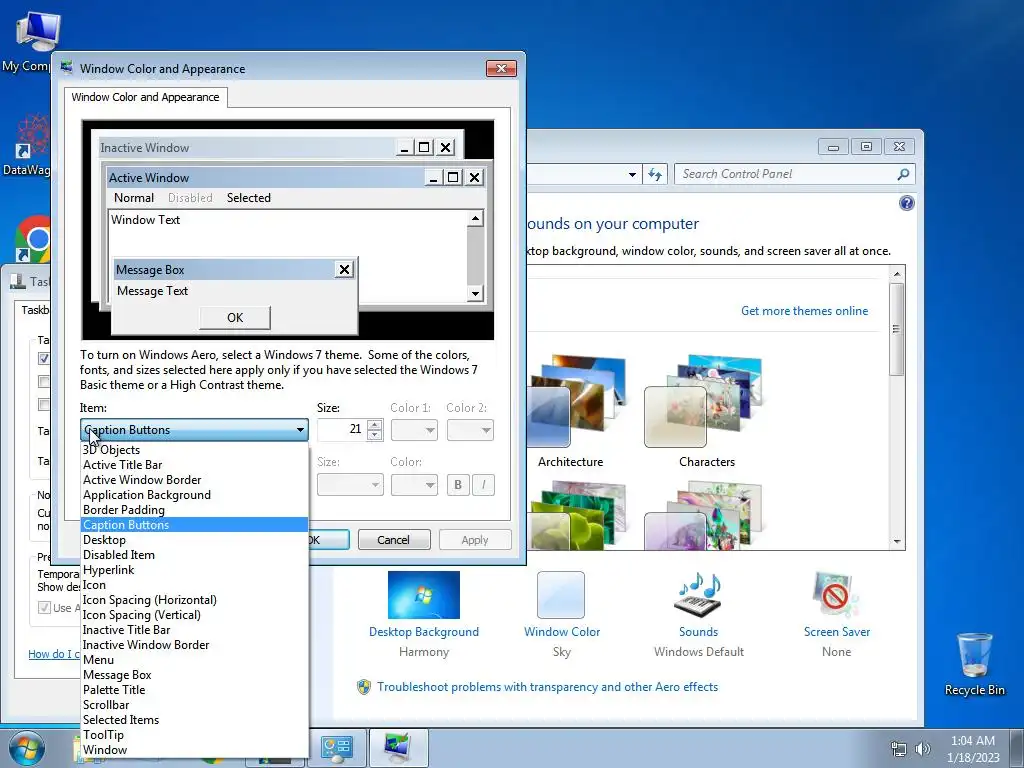
Task: Click the Size value field showing 21
Action: pyautogui.click(x=342, y=430)
